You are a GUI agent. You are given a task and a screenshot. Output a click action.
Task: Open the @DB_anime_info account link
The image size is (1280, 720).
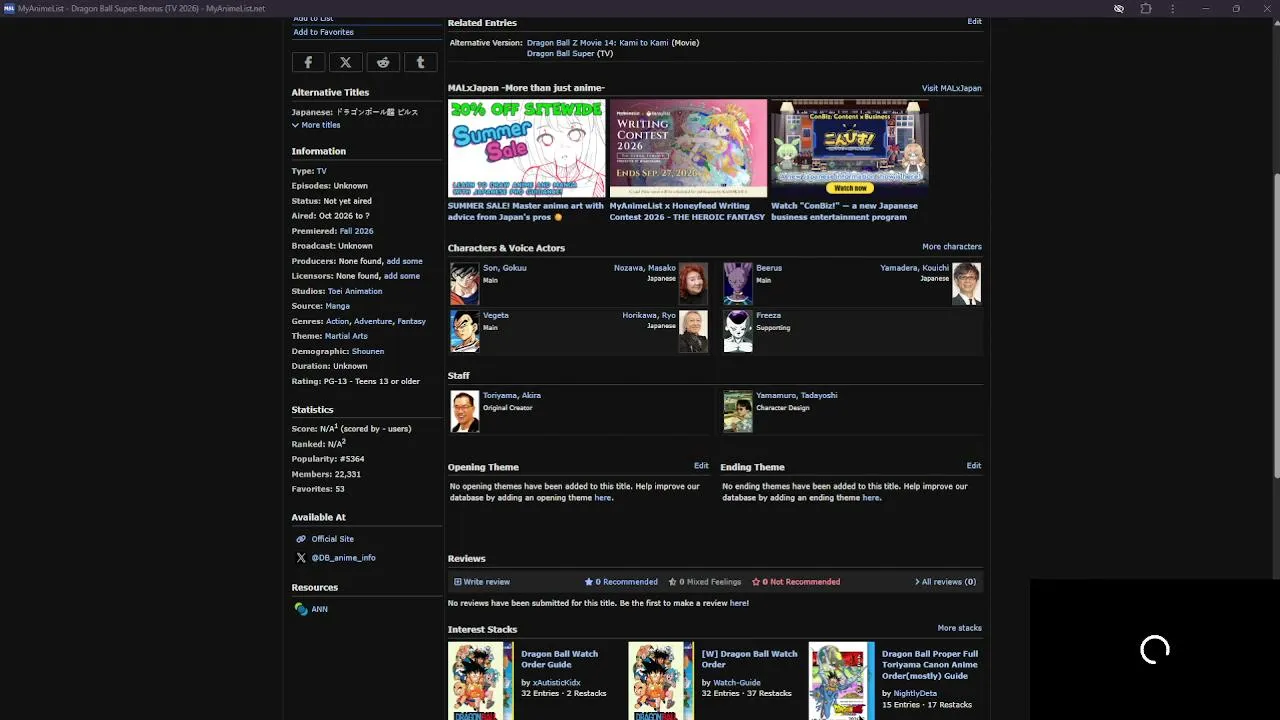pyautogui.click(x=344, y=558)
